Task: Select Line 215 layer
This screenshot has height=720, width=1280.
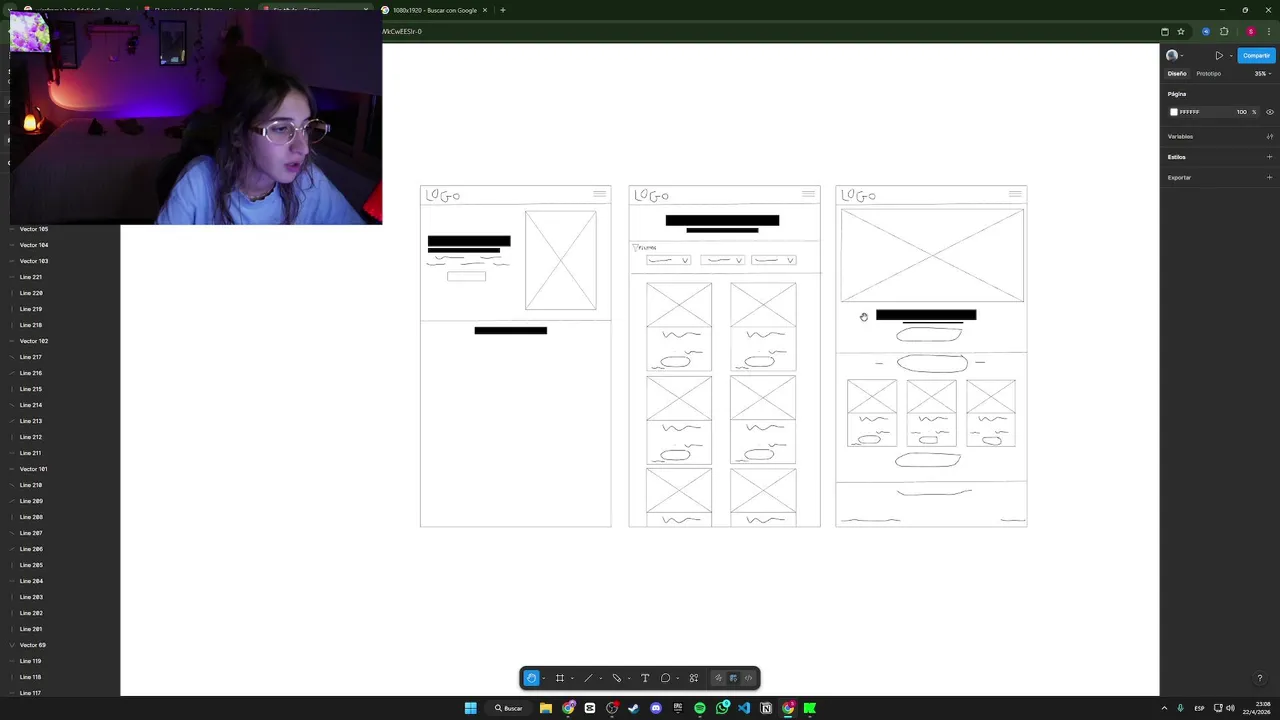Action: [31, 389]
